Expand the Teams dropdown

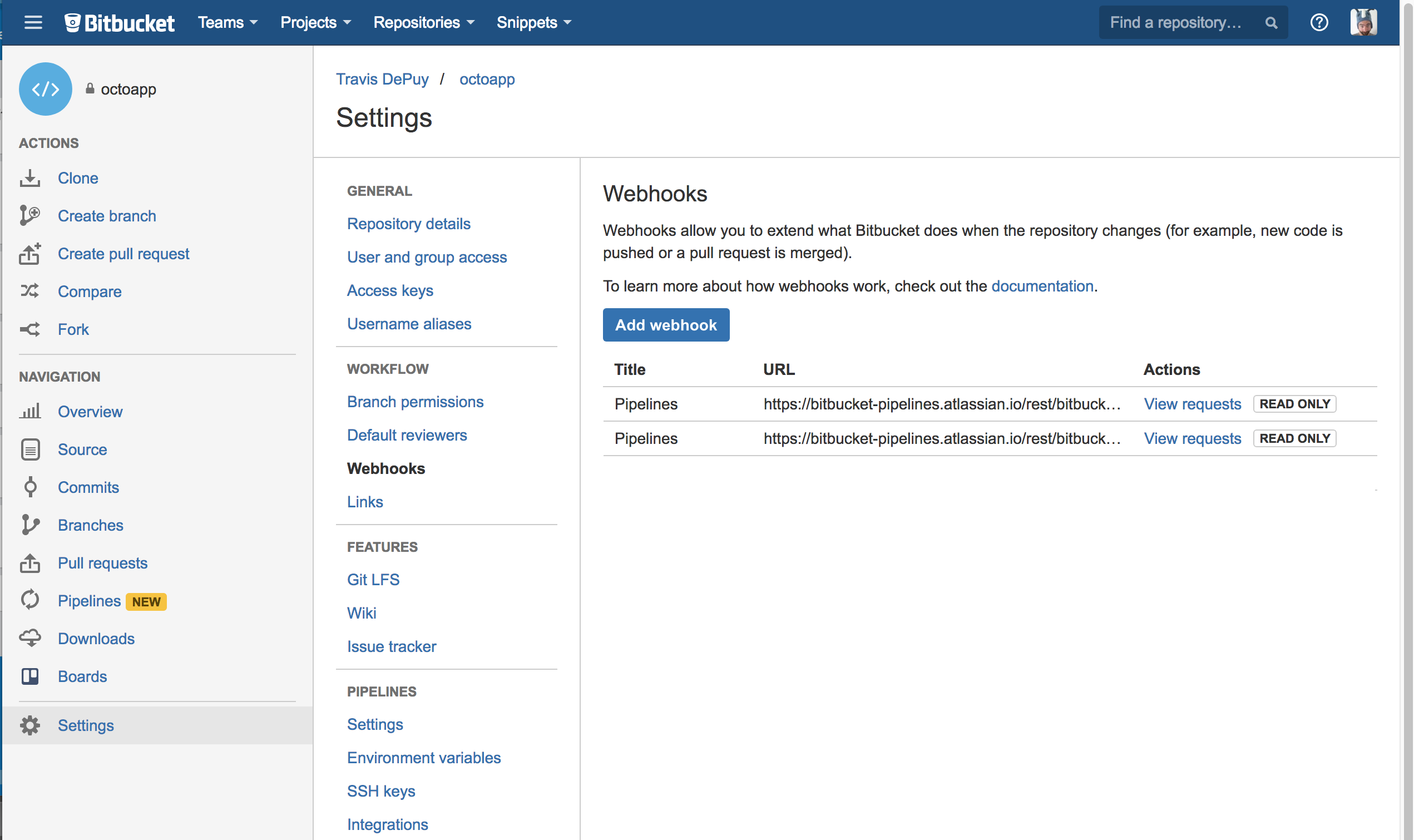coord(228,23)
